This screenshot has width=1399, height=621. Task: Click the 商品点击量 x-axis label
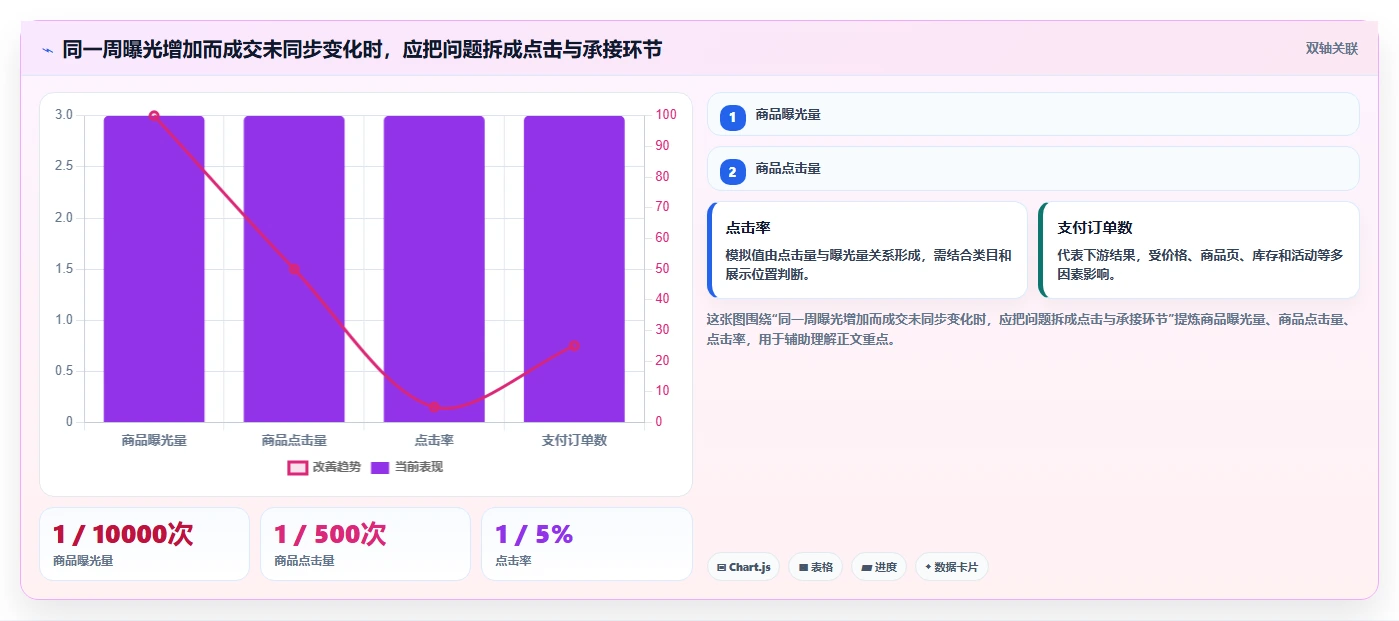[294, 440]
